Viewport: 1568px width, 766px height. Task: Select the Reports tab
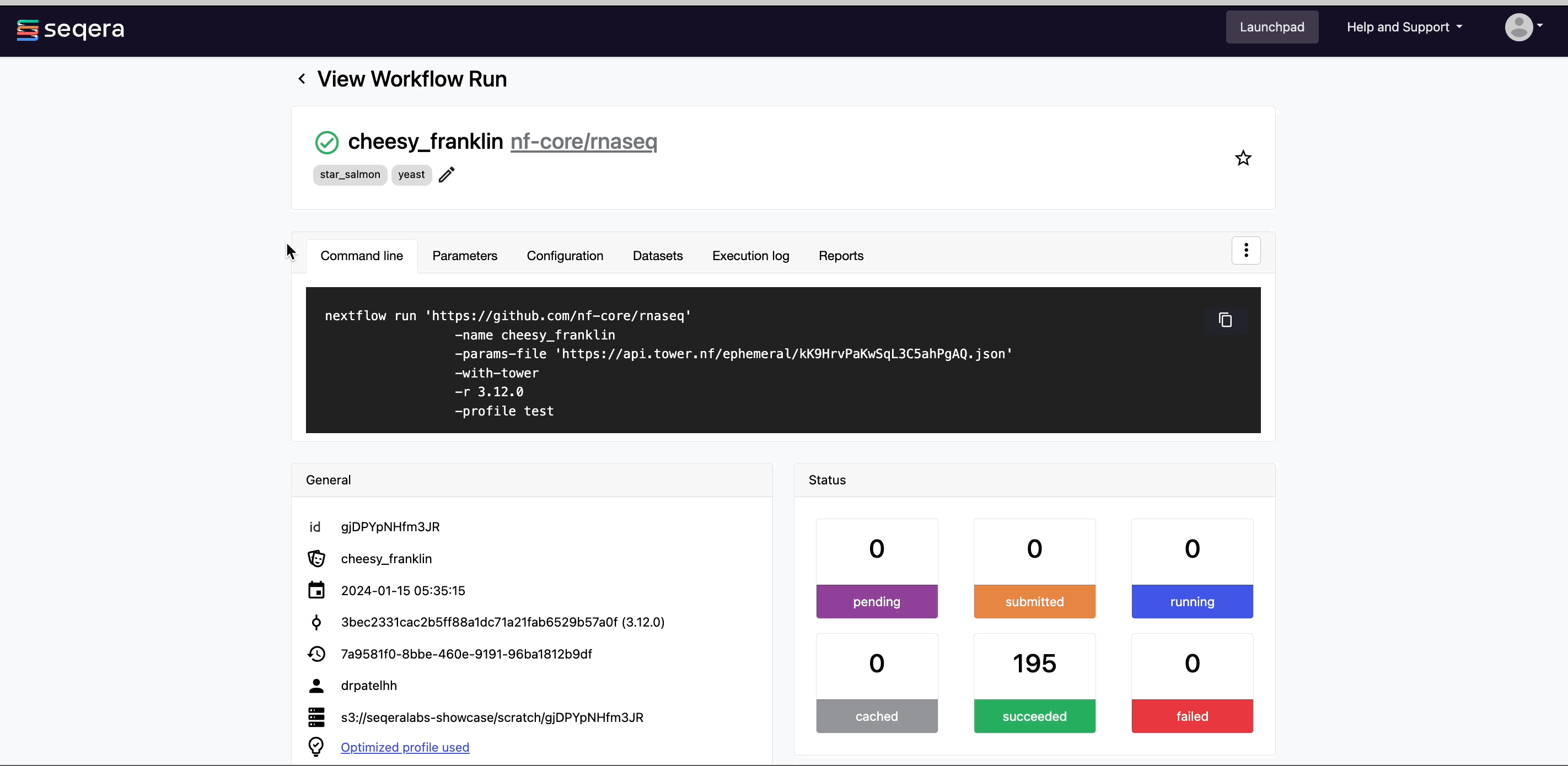pos(840,256)
